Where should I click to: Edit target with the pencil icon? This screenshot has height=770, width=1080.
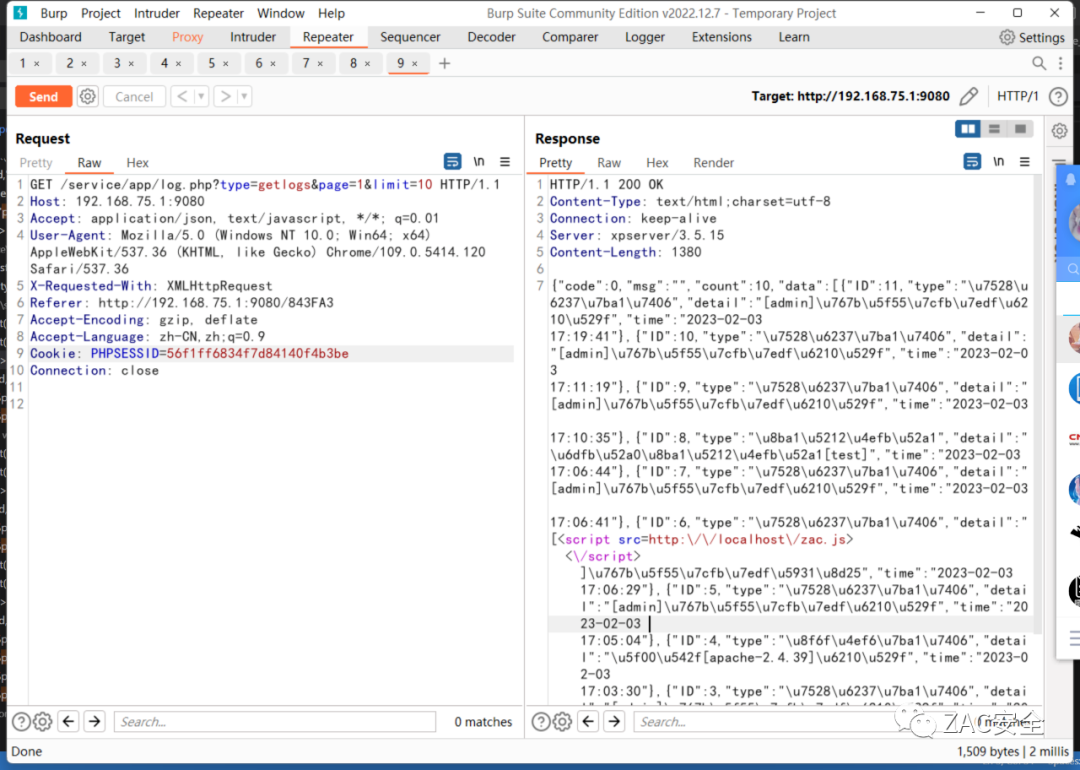(x=968, y=96)
